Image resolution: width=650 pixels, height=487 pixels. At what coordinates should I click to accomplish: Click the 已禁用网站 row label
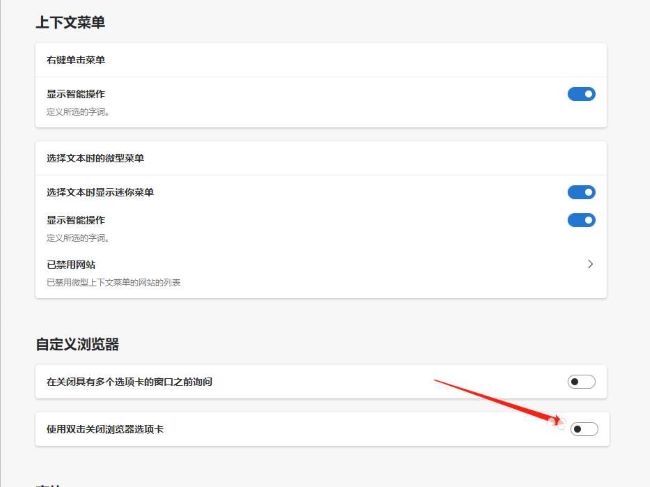click(x=71, y=264)
